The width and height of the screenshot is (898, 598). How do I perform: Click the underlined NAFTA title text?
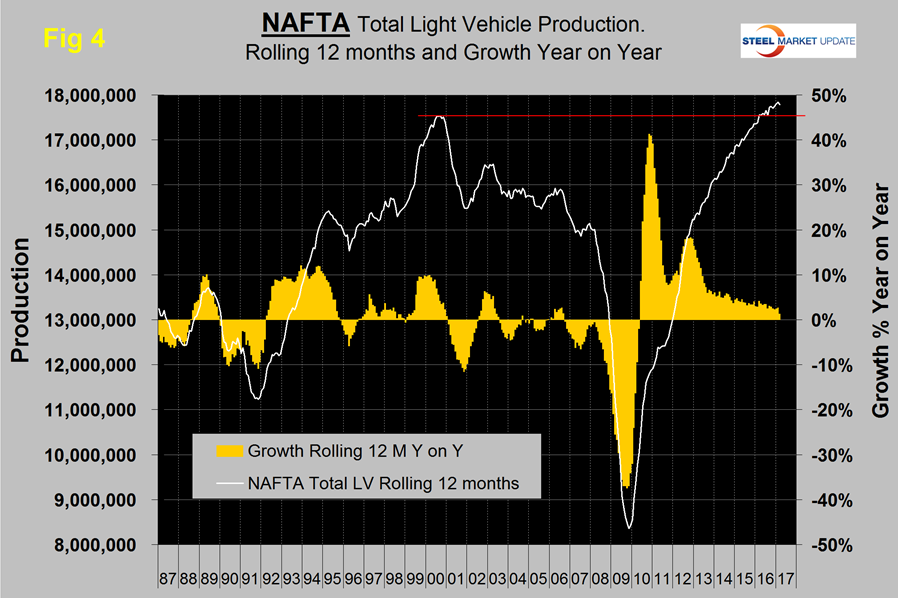pos(291,24)
